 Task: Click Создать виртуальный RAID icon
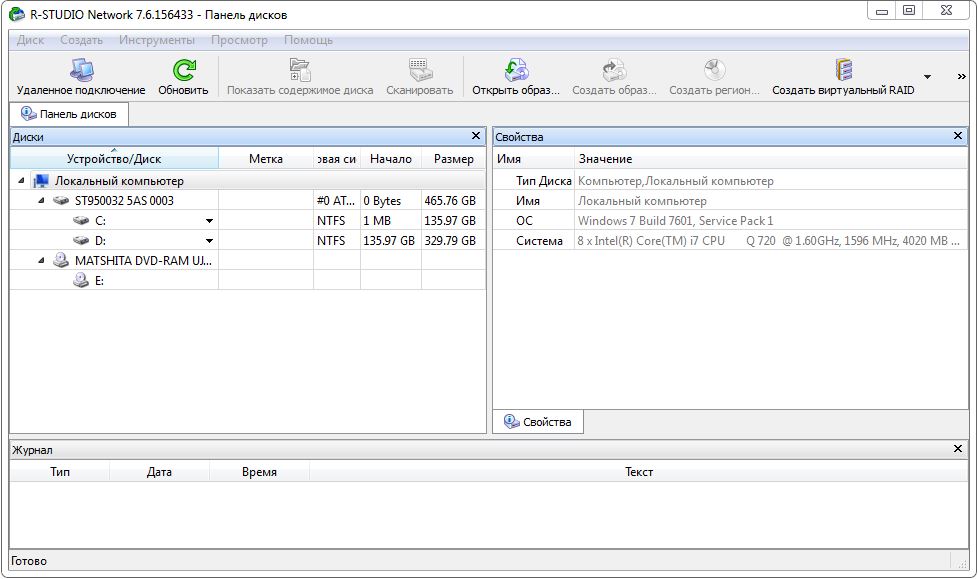point(843,70)
